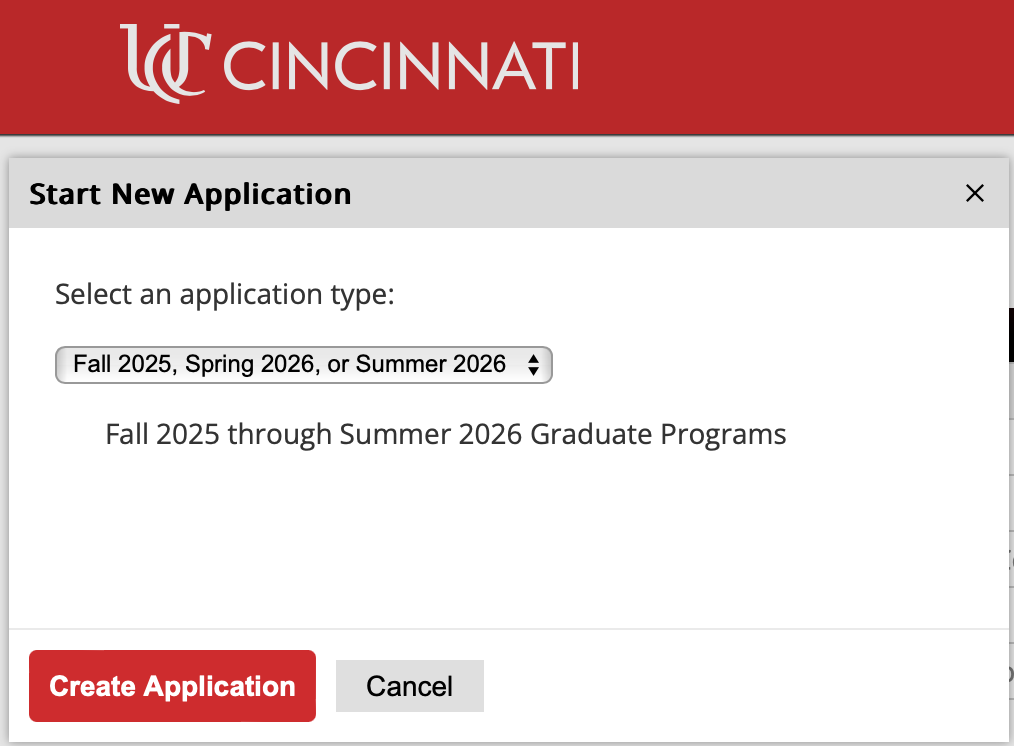Click empty footer area right of Cancel
Viewport: 1014px width, 746px height.
coord(740,686)
